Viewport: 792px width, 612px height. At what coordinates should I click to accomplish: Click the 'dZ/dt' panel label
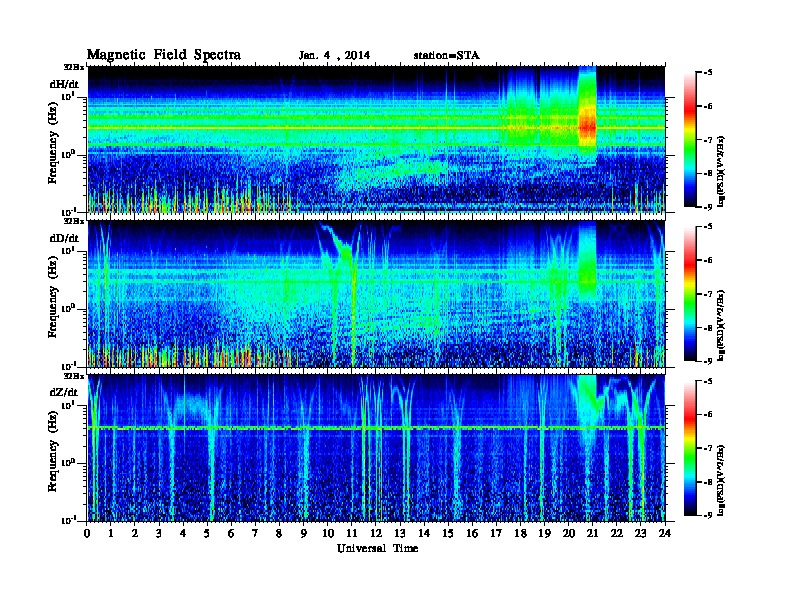64,392
